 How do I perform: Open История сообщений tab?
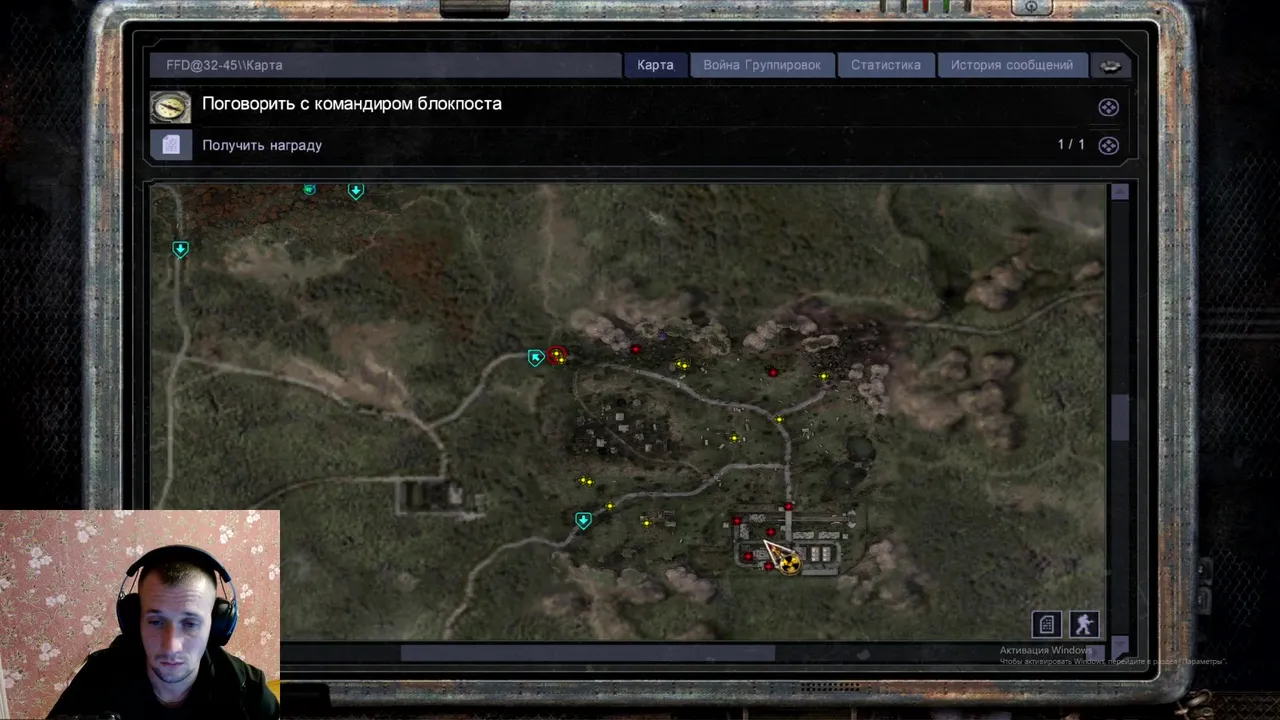(x=1012, y=65)
